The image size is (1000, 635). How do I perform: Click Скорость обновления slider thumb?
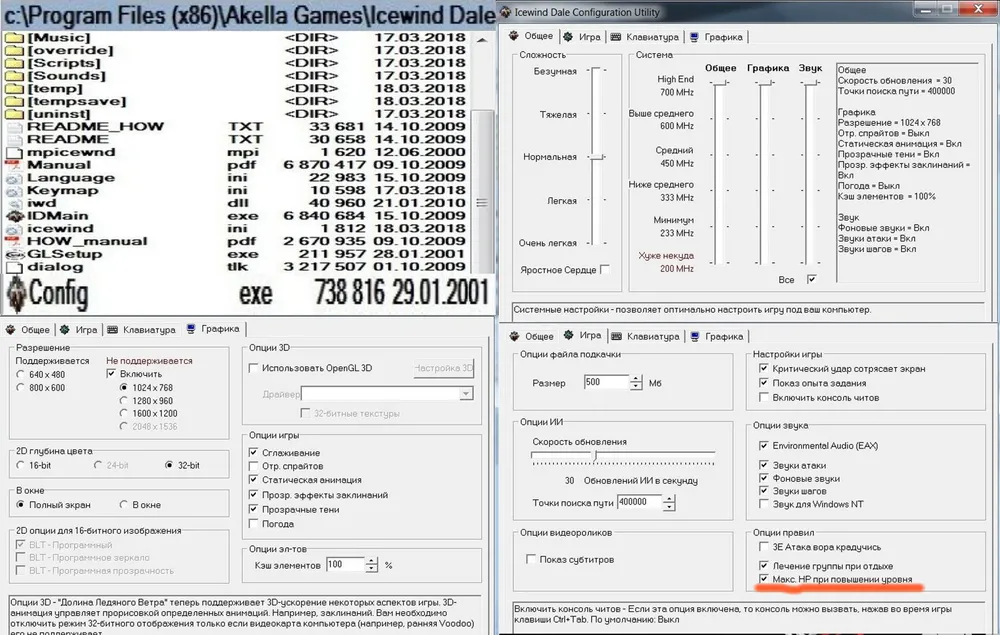tap(595, 455)
